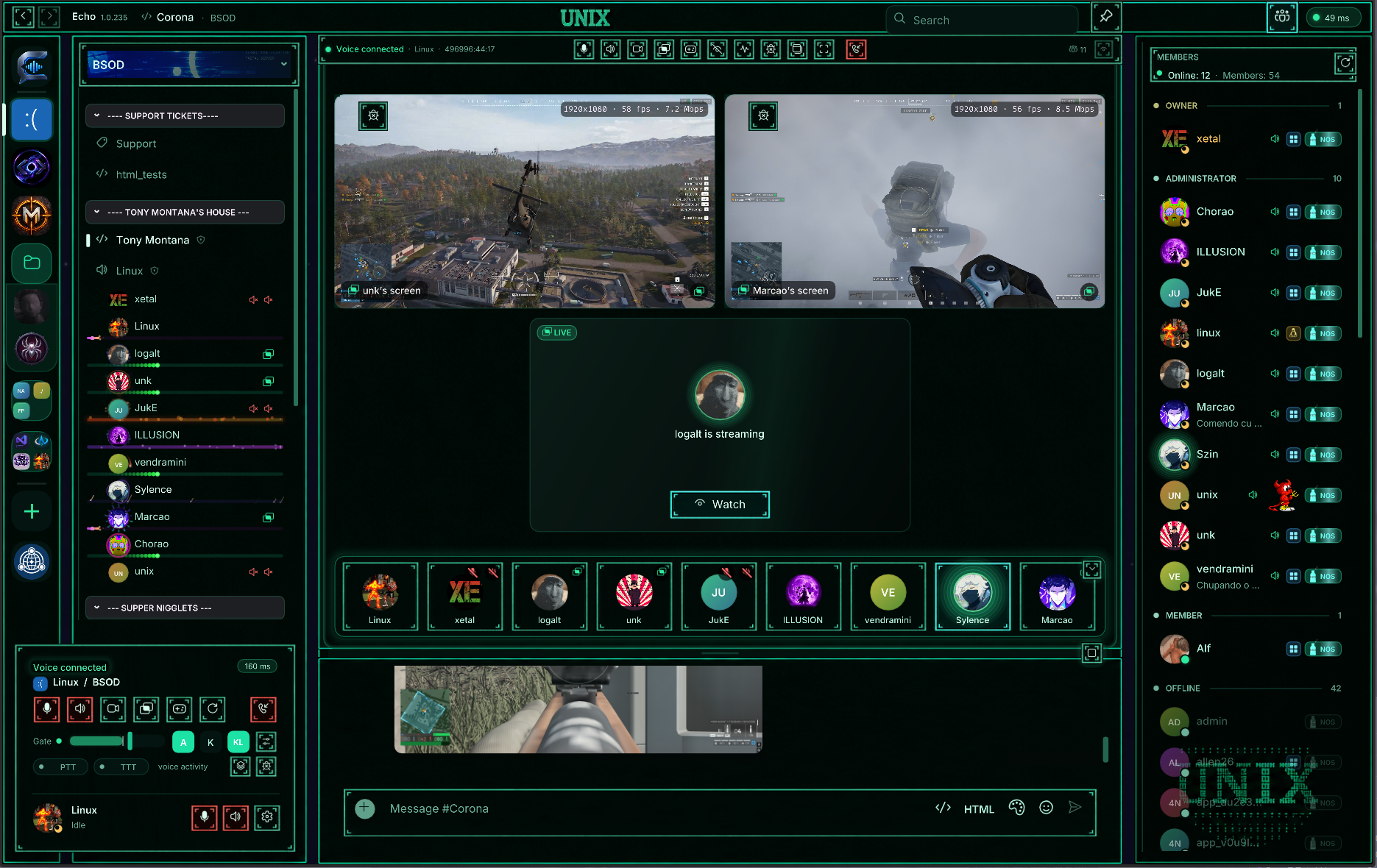1377x868 pixels.
Task: Open settings gear on Marcao's screen stream
Action: coord(764,115)
